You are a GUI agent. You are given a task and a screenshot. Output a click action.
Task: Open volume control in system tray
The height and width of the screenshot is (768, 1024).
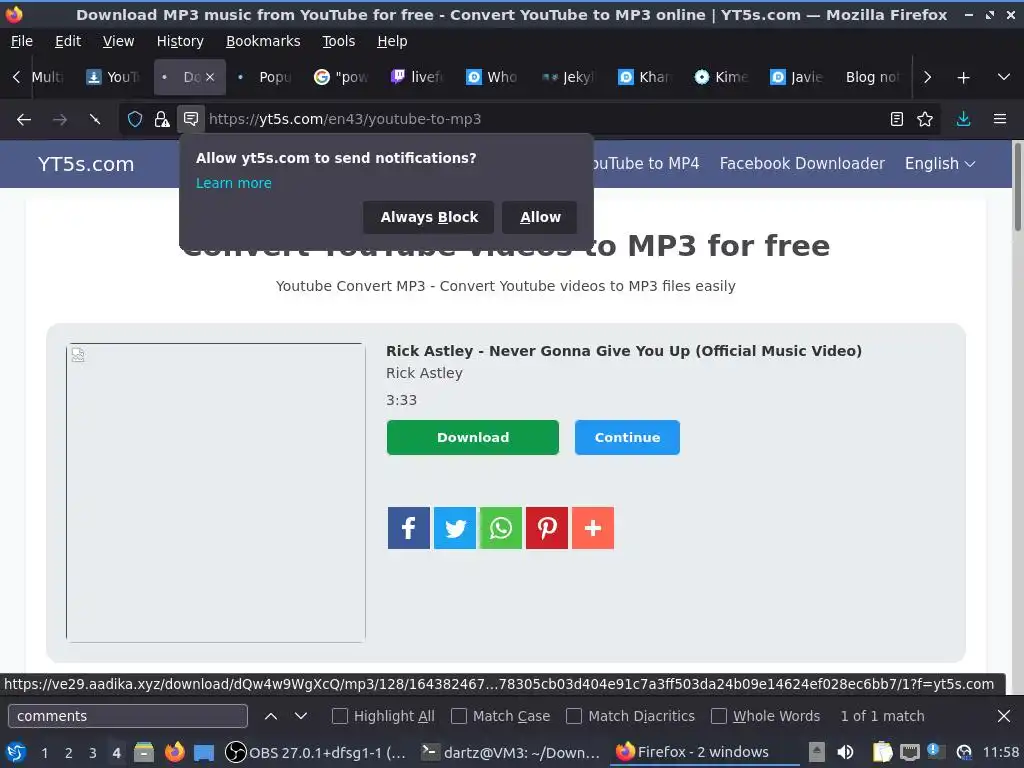(x=845, y=752)
